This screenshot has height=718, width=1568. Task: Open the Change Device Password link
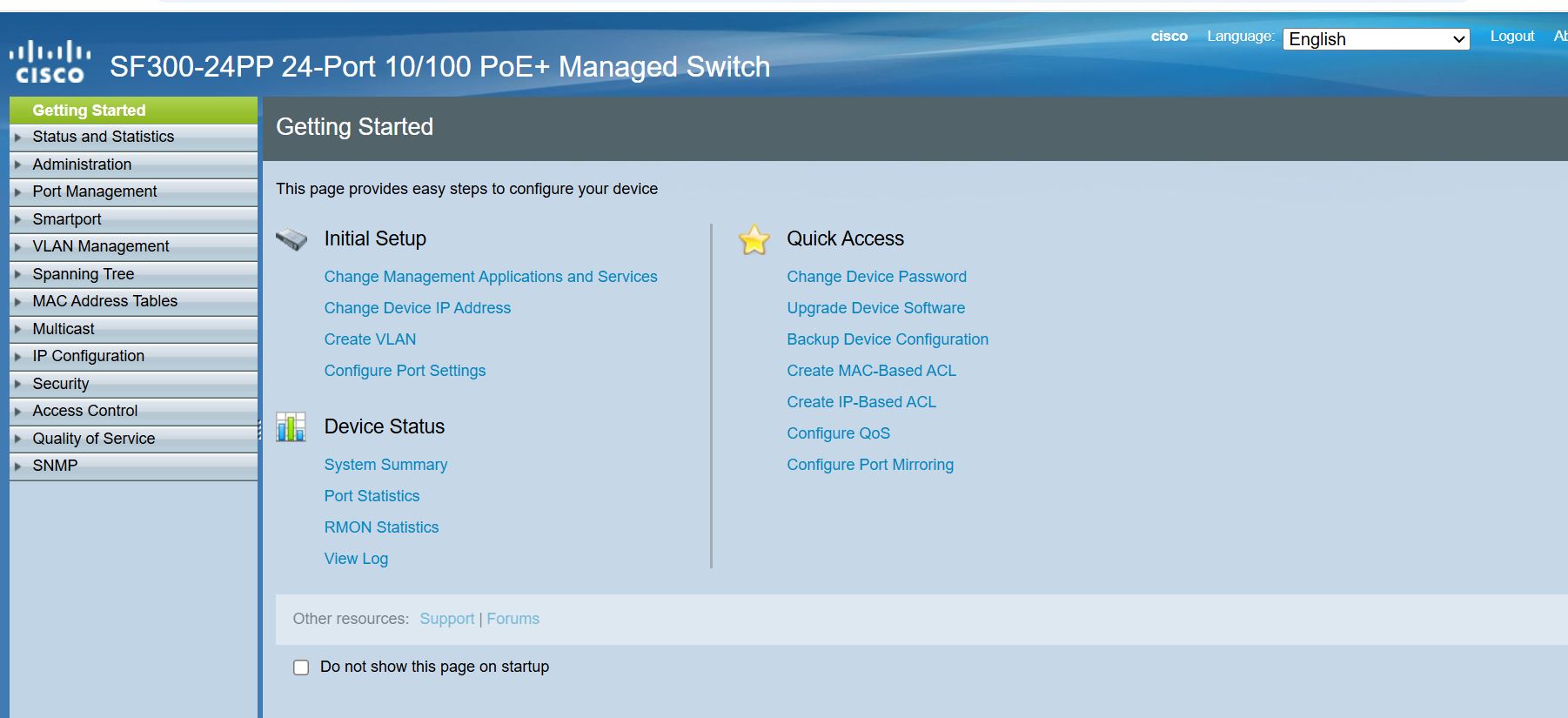click(x=876, y=277)
